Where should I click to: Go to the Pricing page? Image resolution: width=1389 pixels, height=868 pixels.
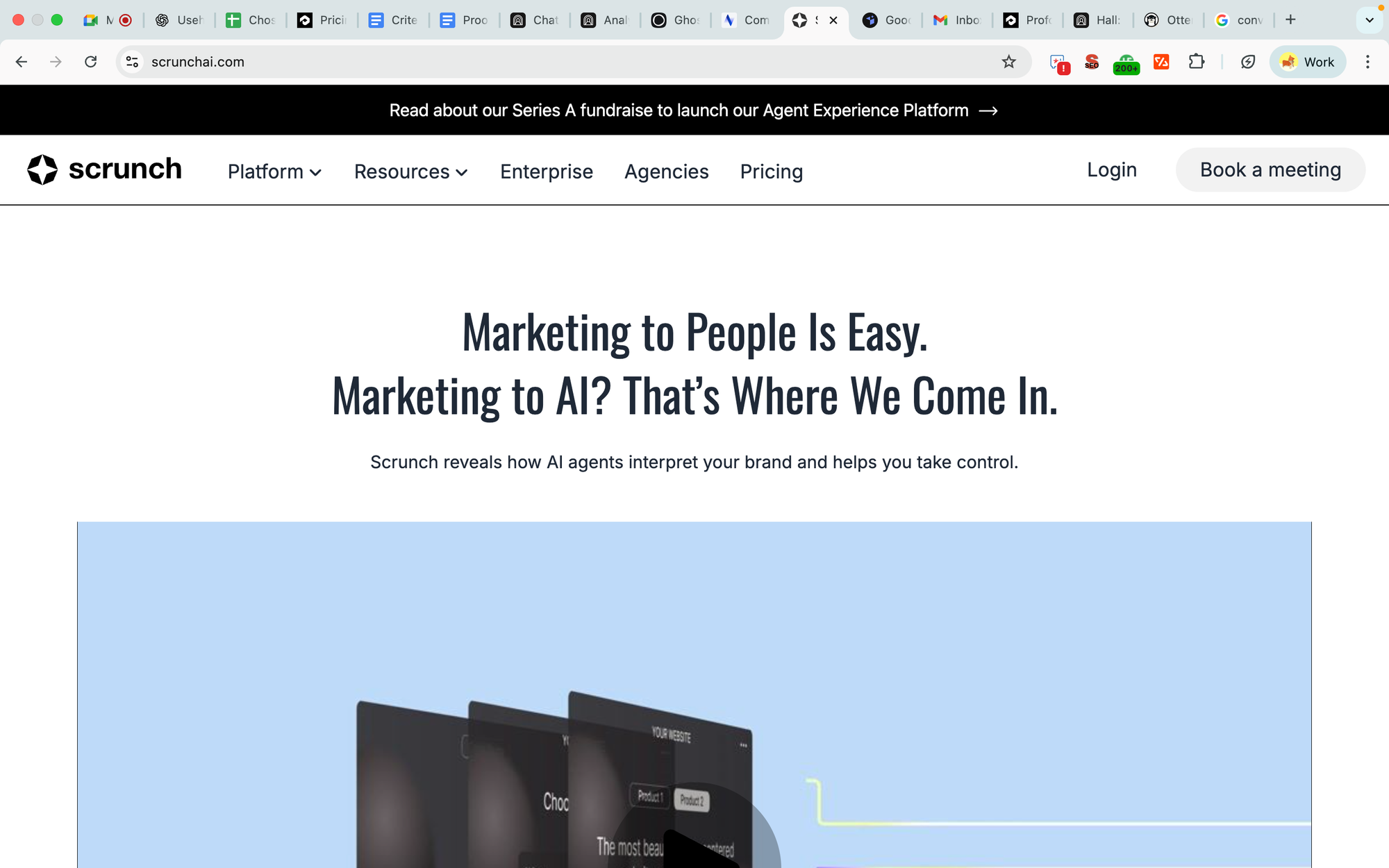(772, 172)
